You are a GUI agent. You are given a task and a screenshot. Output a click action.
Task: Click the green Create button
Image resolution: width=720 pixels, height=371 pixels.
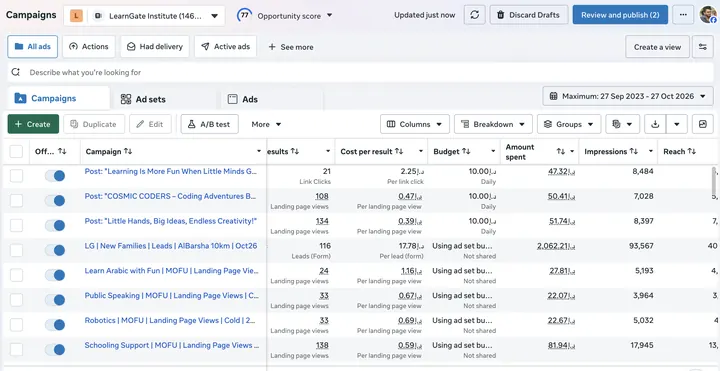click(33, 124)
